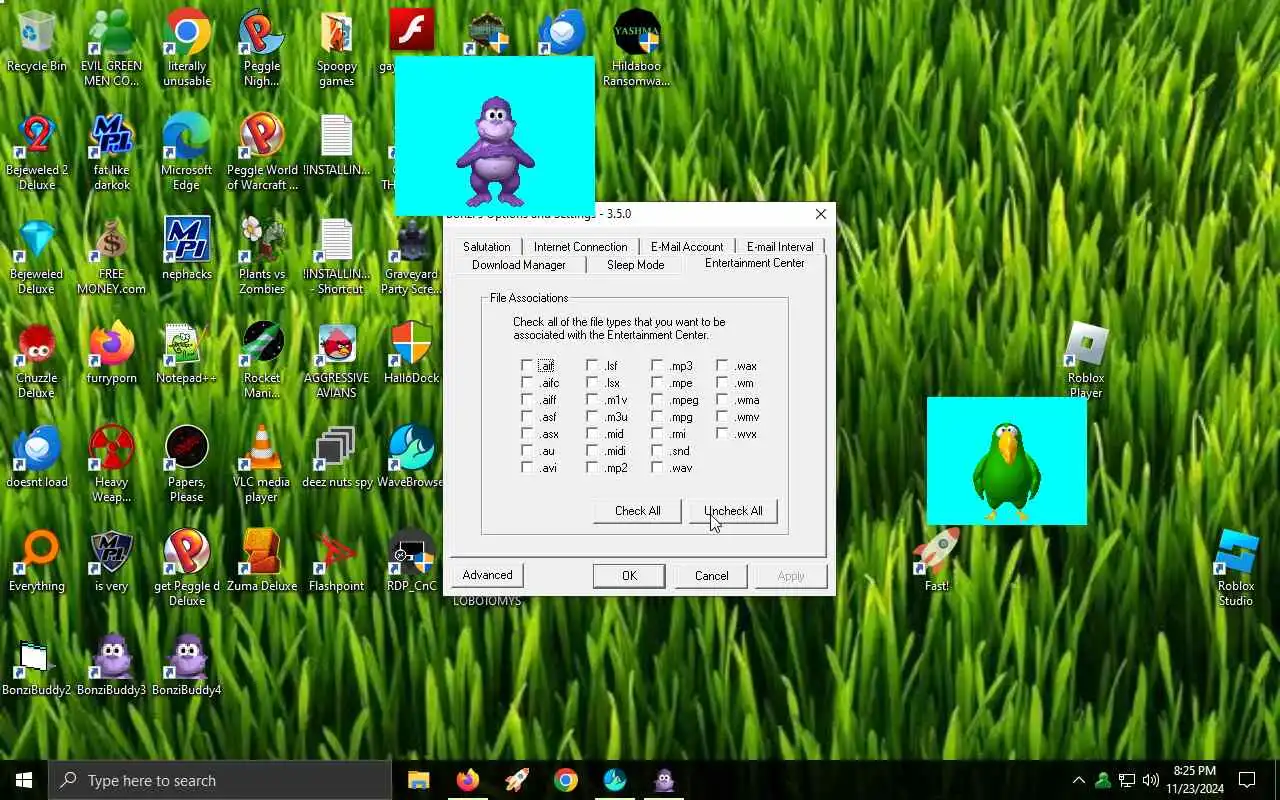
Task: Tick the .wav checkbox
Action: click(x=657, y=468)
